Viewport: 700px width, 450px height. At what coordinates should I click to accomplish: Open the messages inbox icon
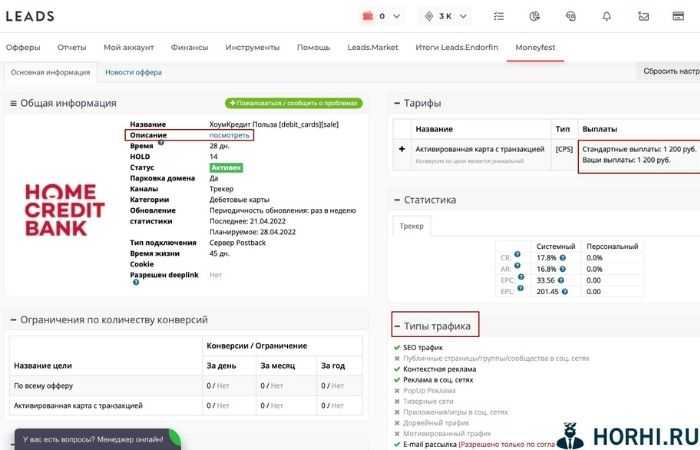643,16
